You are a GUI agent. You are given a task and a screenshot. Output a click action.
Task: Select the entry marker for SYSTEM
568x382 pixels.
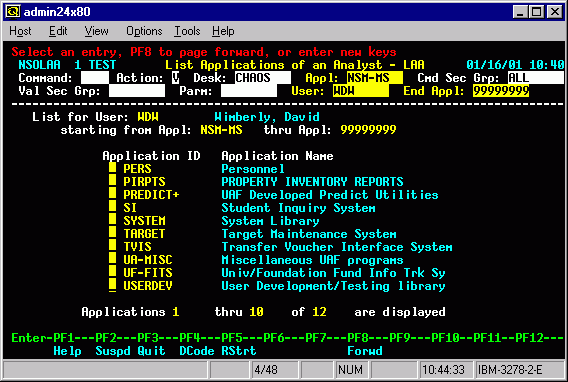click(113, 220)
